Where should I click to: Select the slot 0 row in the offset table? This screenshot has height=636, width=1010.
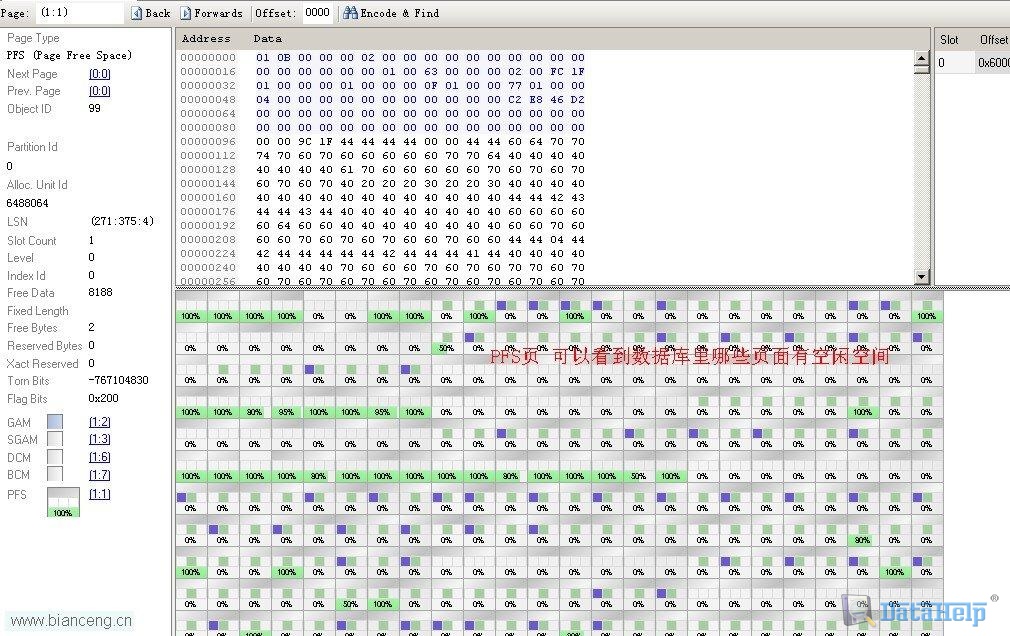[x=970, y=63]
